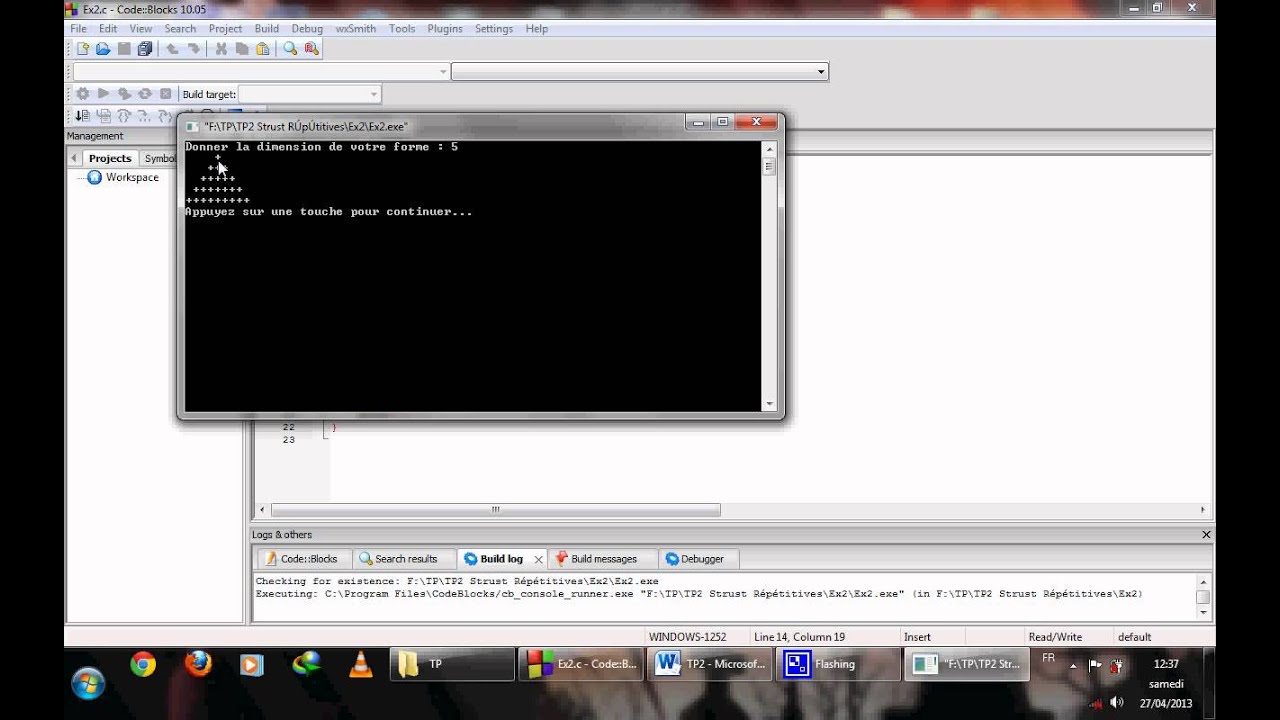Open the File menu
This screenshot has height=720, width=1280.
point(78,29)
